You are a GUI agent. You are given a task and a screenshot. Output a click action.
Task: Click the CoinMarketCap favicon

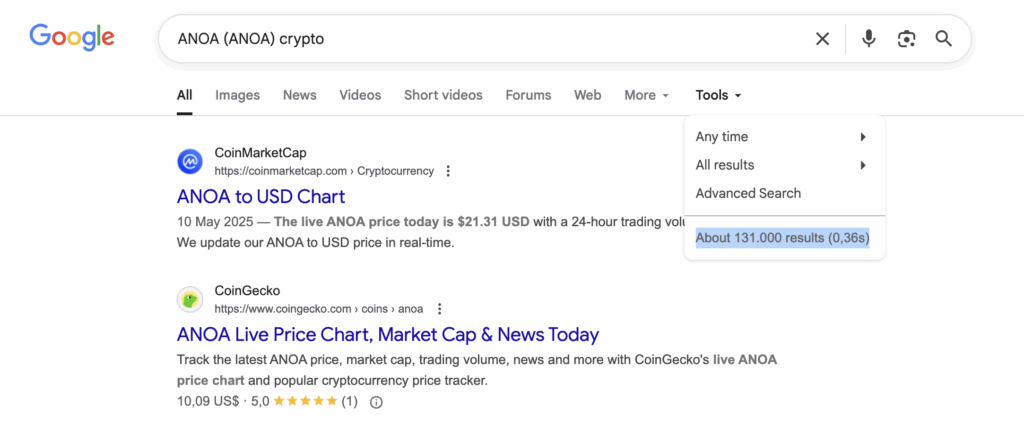coord(190,161)
